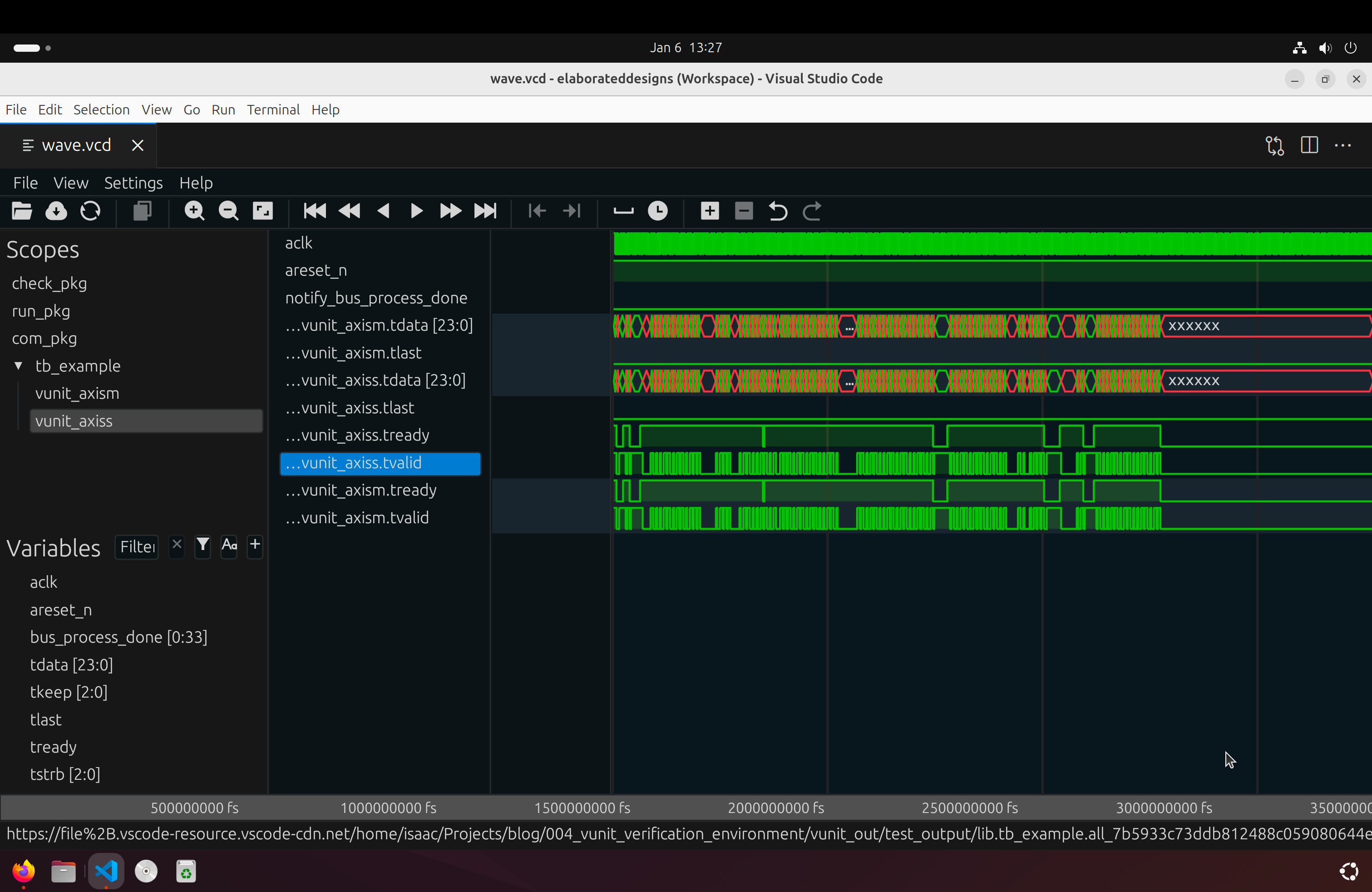Open the VS Code compare changes icon
The height and width of the screenshot is (892, 1372).
click(1274, 145)
